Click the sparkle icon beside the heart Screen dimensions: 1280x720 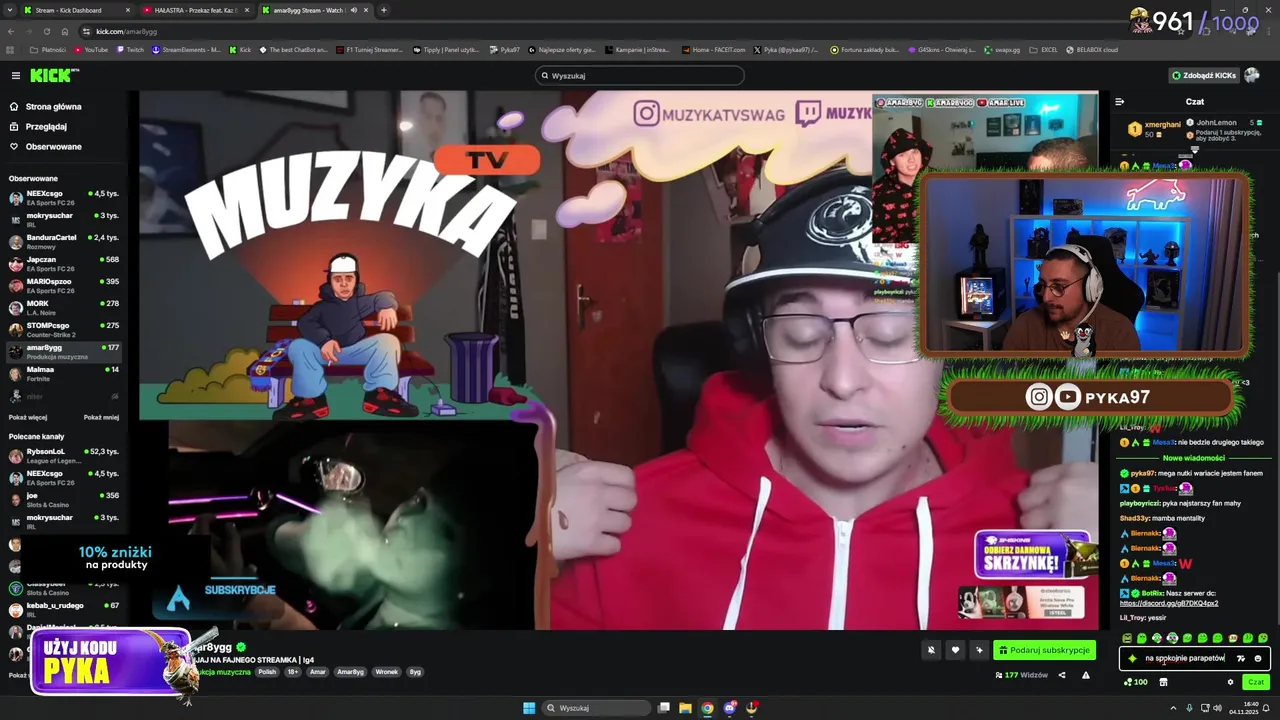979,650
